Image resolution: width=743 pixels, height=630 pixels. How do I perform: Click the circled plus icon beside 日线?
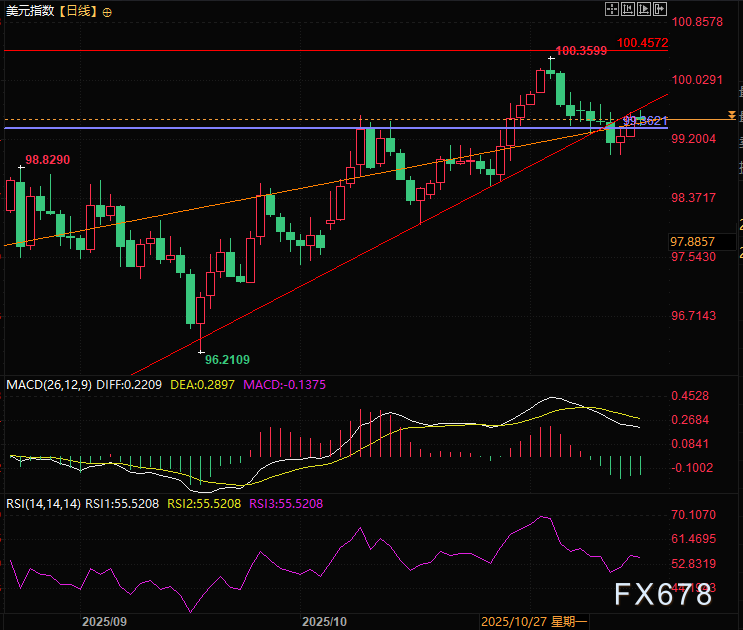pyautogui.click(x=108, y=12)
